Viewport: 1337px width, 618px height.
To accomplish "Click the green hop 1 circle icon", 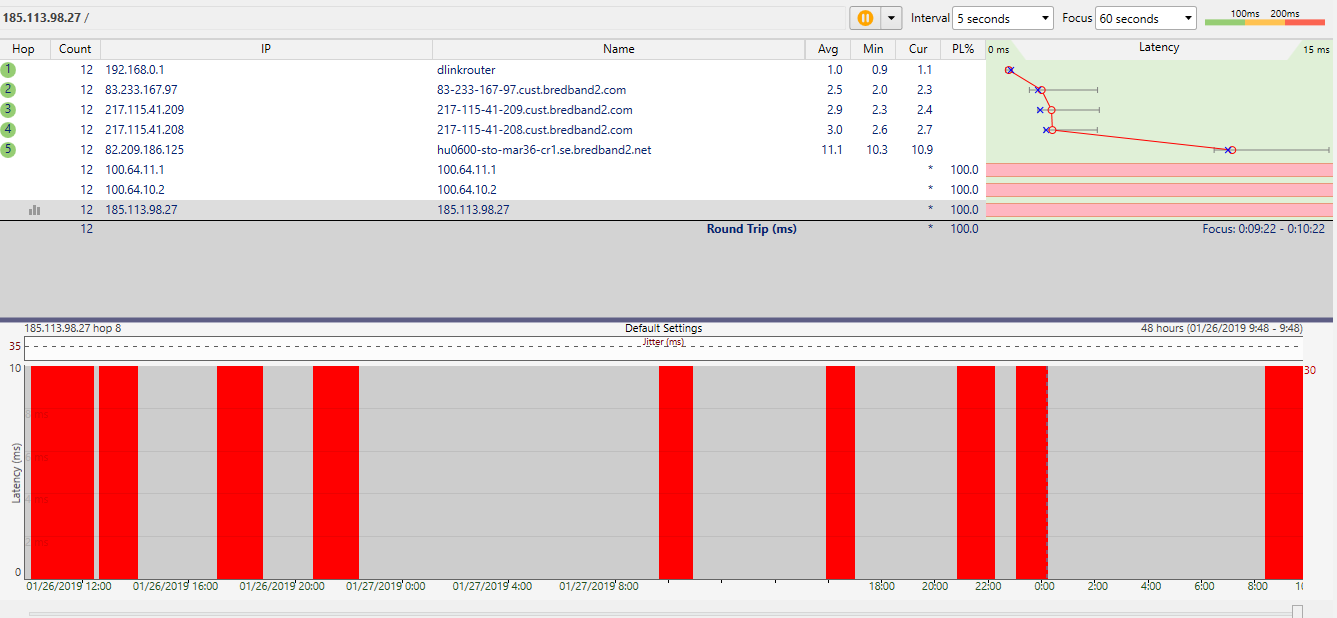I will [x=9, y=70].
